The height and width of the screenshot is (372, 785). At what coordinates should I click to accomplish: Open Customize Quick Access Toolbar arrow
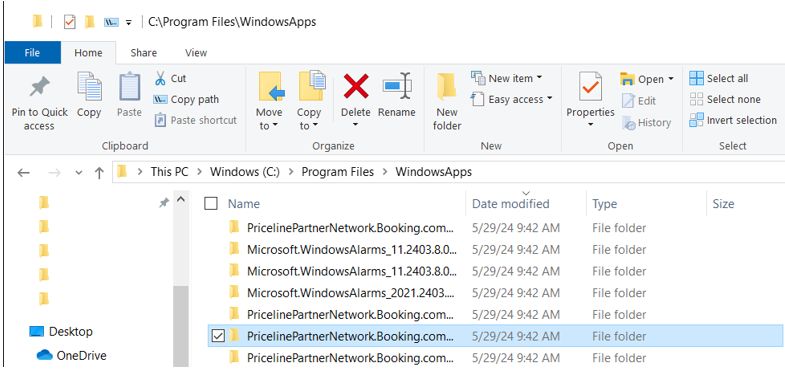pyautogui.click(x=129, y=23)
